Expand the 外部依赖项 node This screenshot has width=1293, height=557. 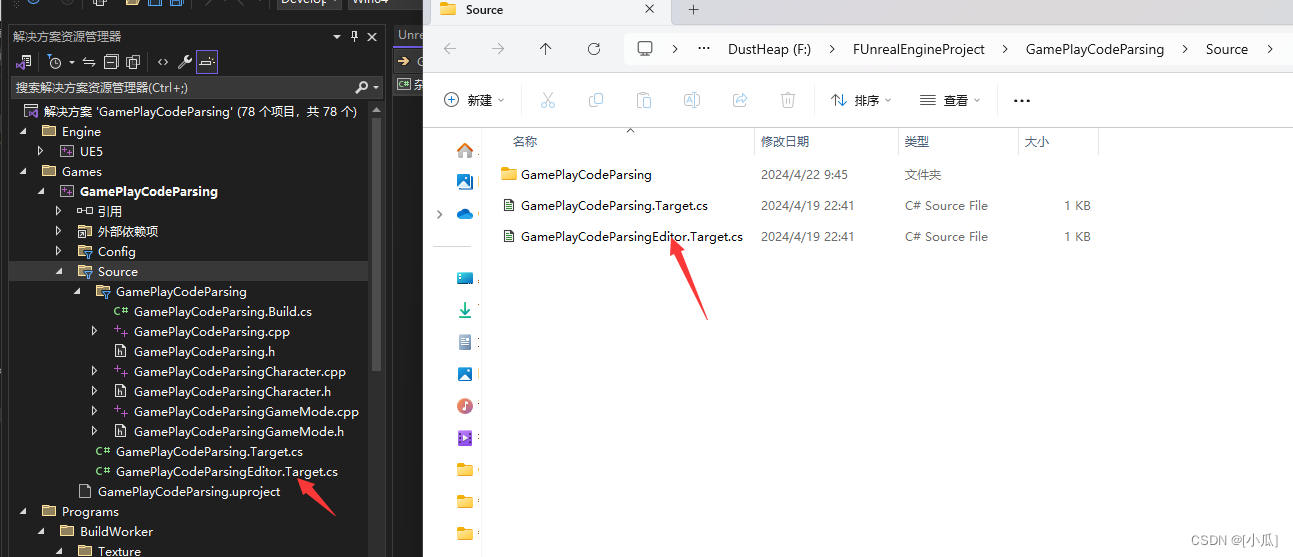point(59,231)
